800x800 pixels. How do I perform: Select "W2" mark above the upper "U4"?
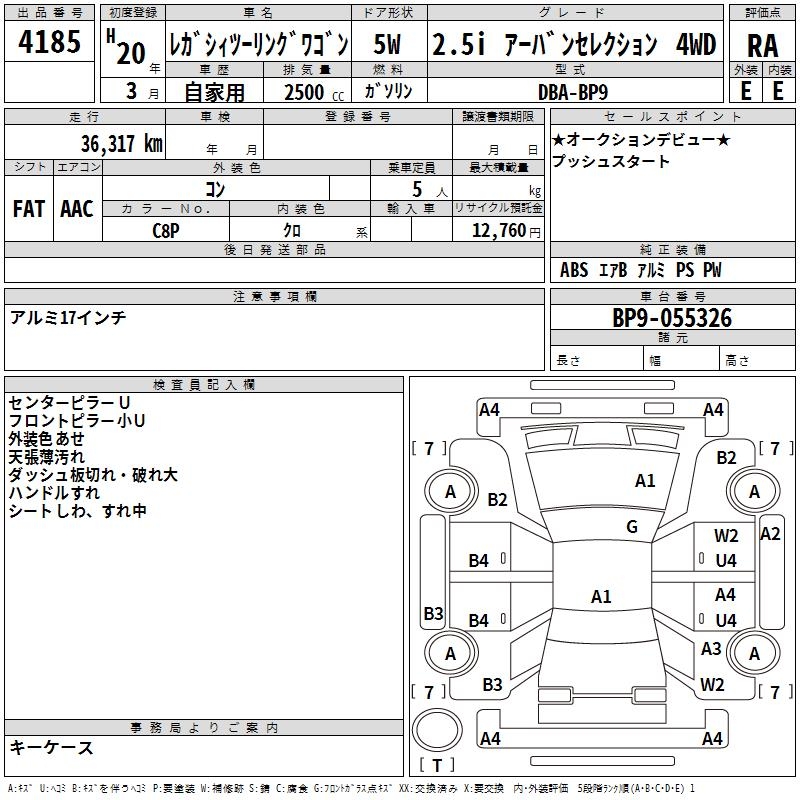[726, 535]
